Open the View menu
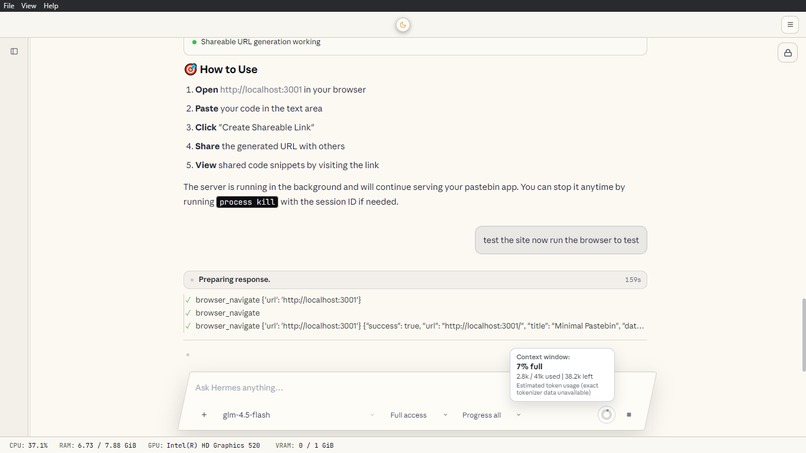 click(x=28, y=6)
